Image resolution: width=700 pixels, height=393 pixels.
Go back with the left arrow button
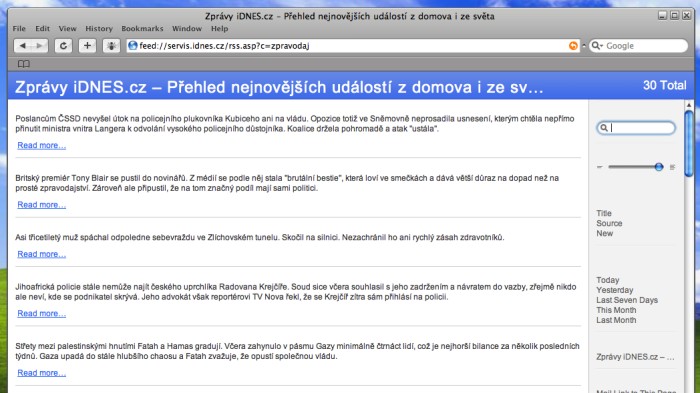(22, 46)
